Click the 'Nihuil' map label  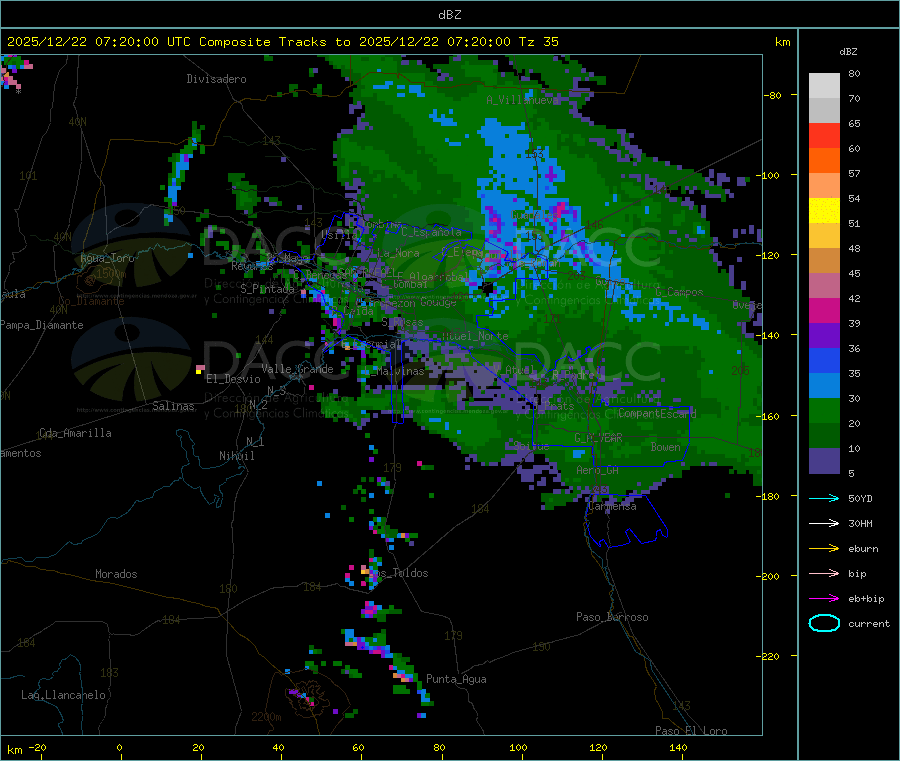pos(236,456)
